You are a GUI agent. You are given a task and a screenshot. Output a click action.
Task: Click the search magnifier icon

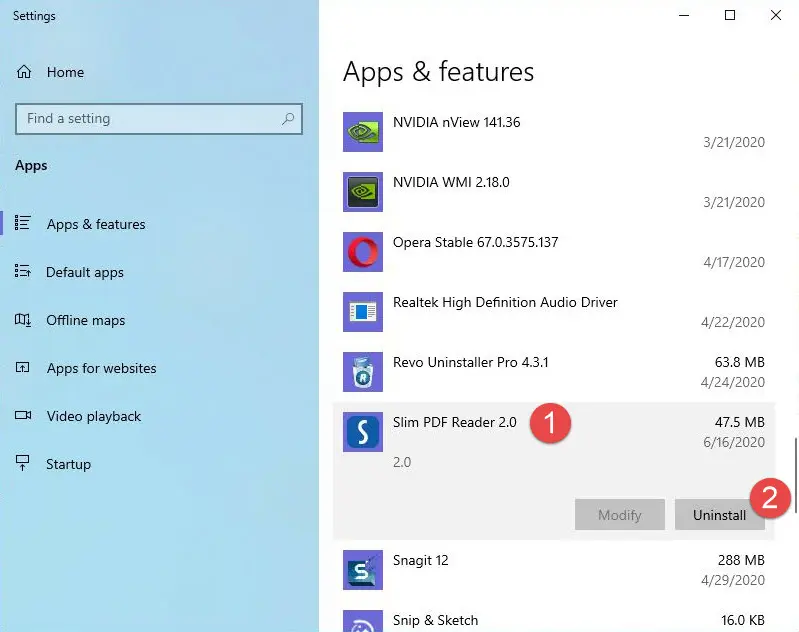[288, 119]
